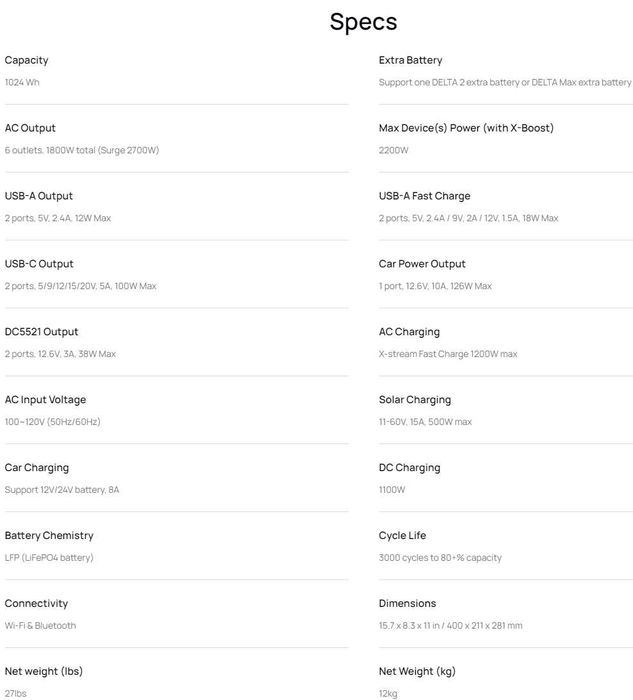Viewport: 633px width, 700px height.
Task: Click the Extra Battery label
Action: tap(410, 60)
